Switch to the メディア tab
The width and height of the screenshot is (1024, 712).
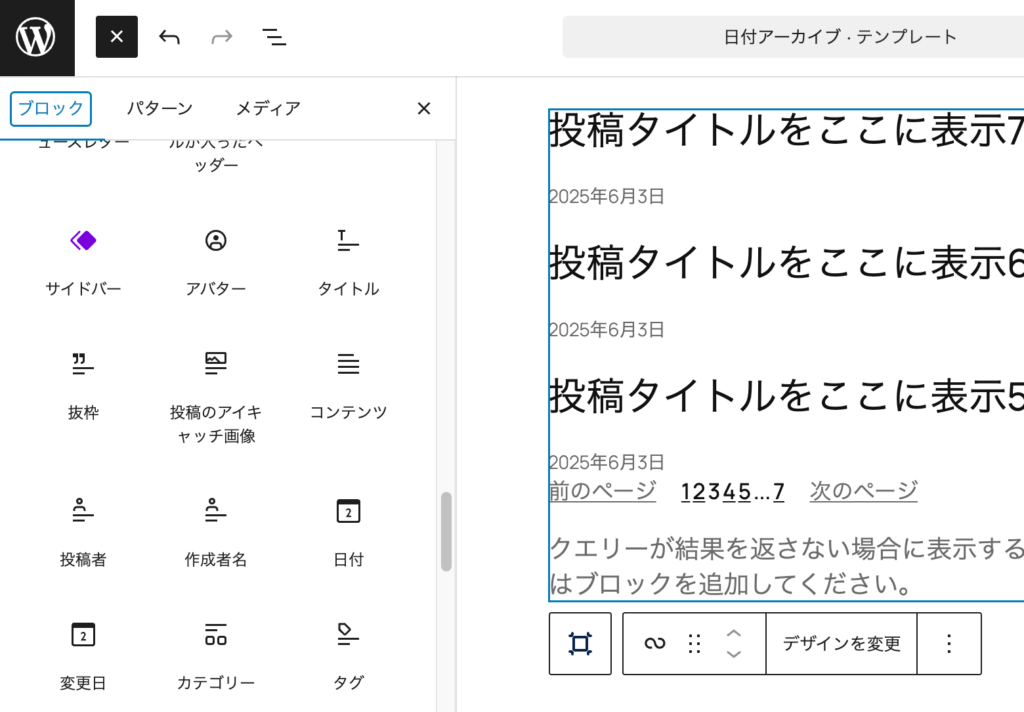267,108
